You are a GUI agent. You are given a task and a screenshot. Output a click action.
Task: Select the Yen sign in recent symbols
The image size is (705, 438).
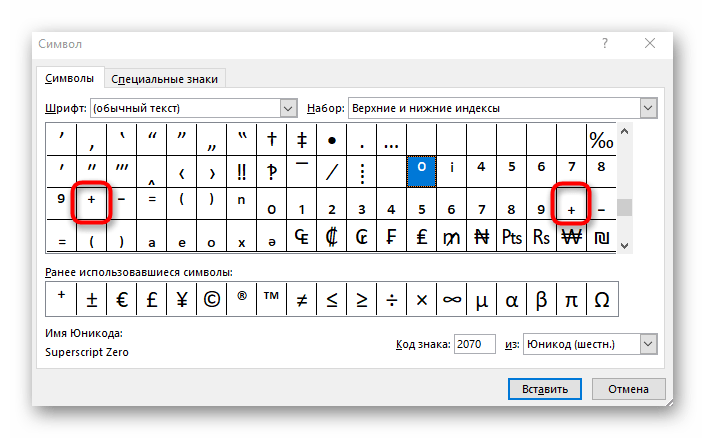(181, 298)
